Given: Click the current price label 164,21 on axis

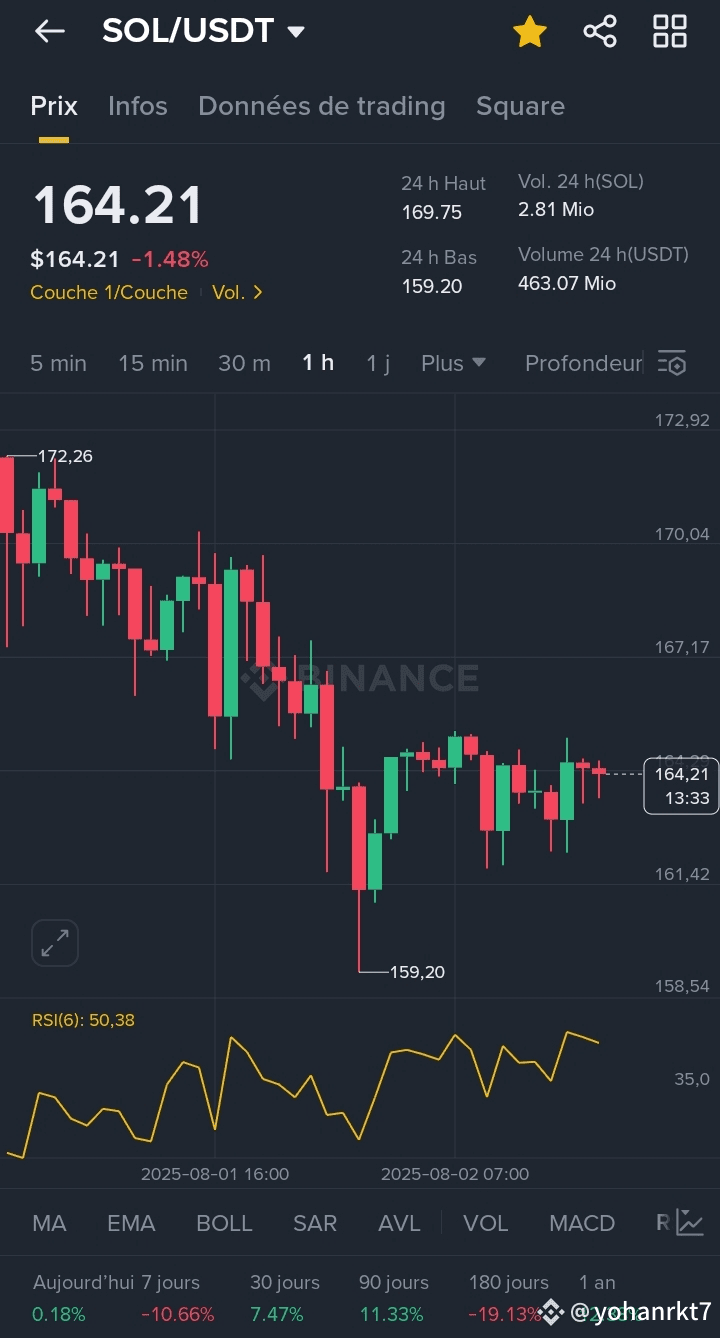Looking at the screenshot, I should coord(682,774).
